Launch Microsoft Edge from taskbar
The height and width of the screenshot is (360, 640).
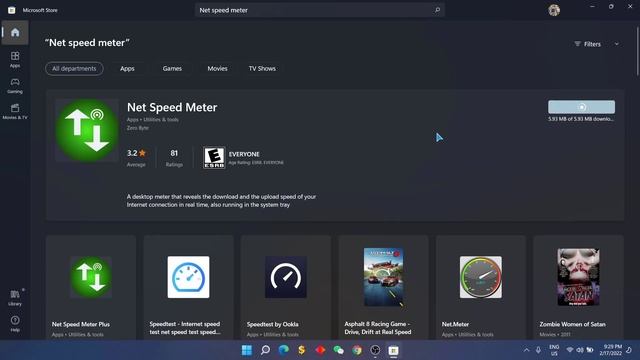click(x=283, y=350)
